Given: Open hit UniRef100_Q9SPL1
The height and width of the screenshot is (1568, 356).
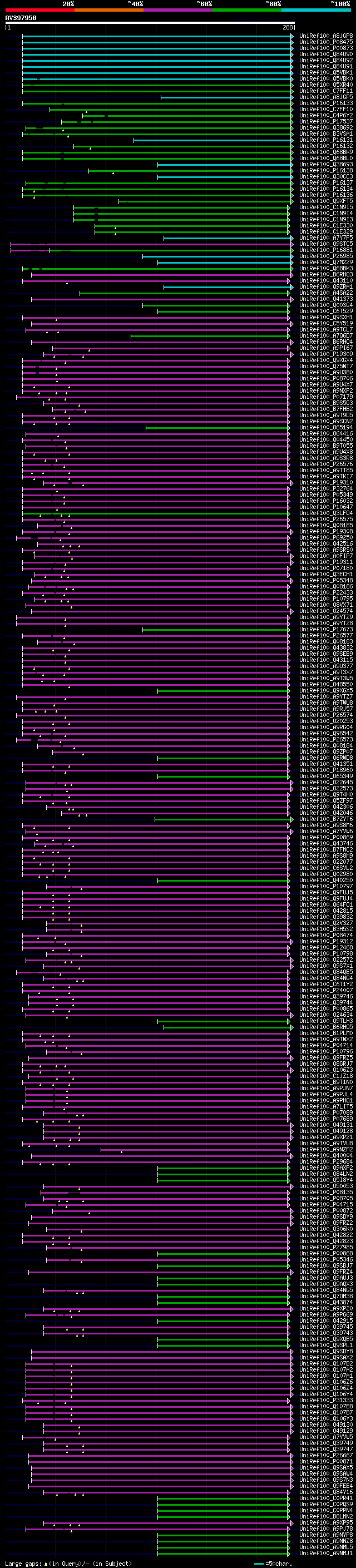Looking at the screenshot, I should point(326,1345).
